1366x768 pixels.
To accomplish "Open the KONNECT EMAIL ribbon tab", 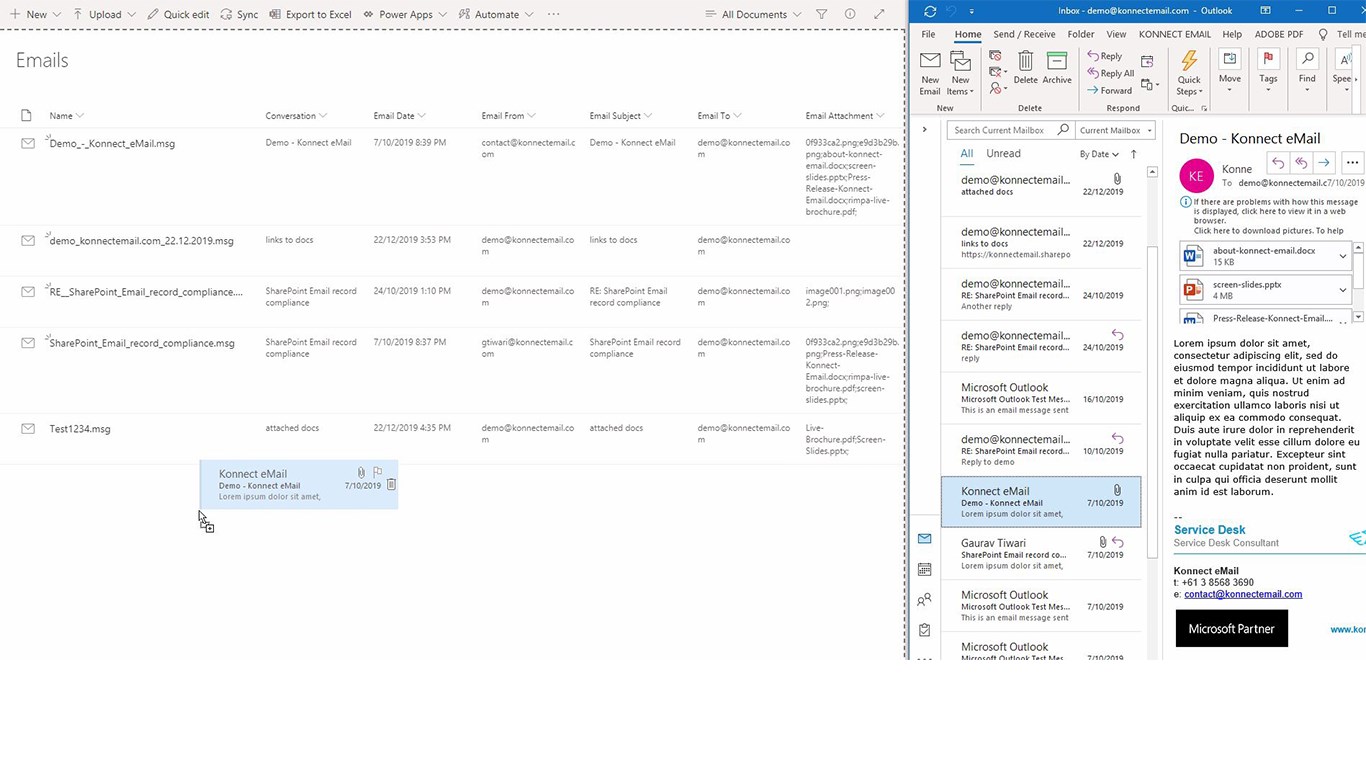I will [1175, 34].
